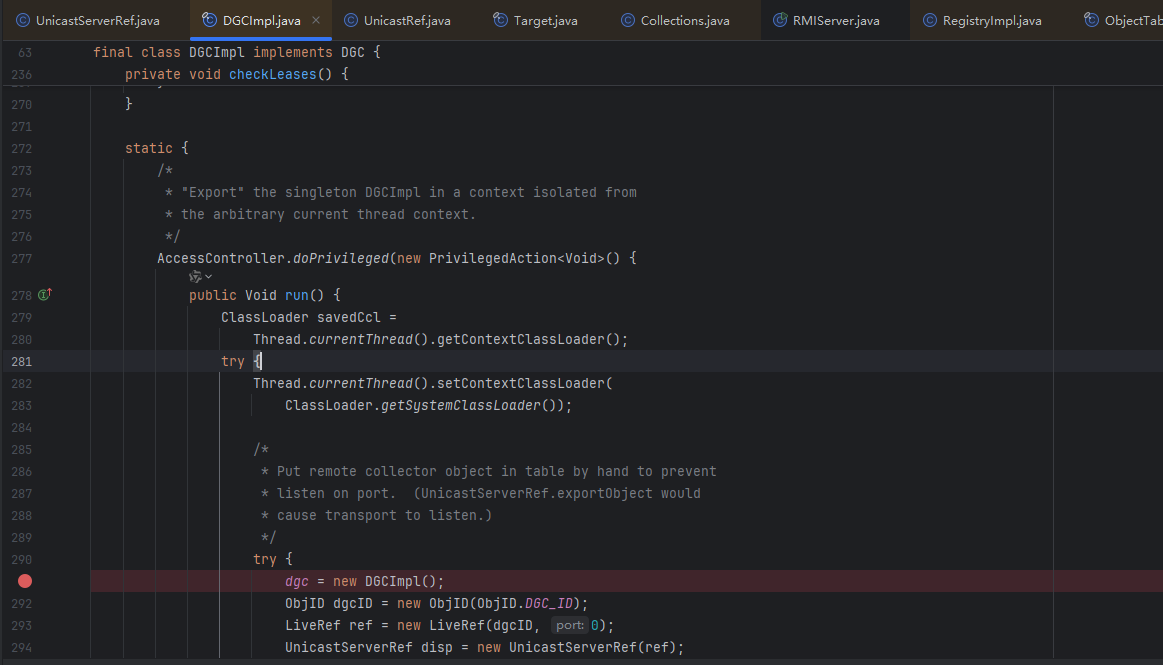
Task: Click the class icon on DGCImpl.java tab
Action: [x=209, y=20]
